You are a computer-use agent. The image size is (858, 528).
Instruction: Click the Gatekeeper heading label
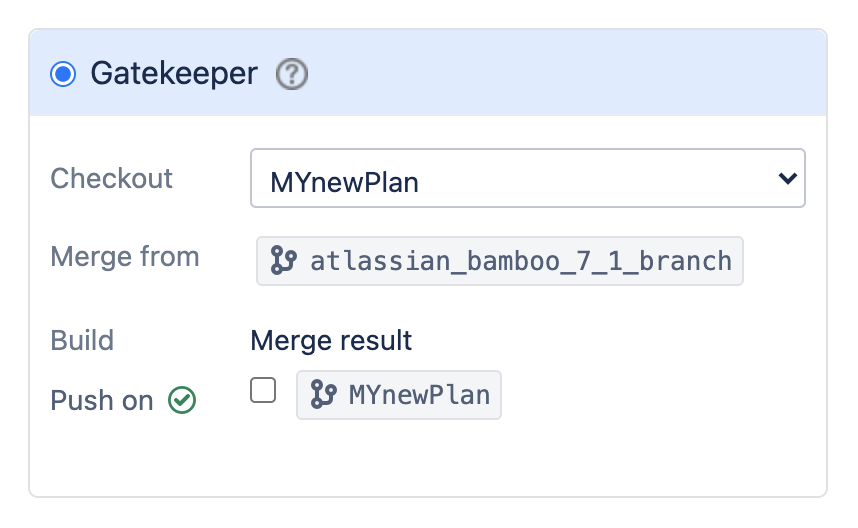pos(174,74)
